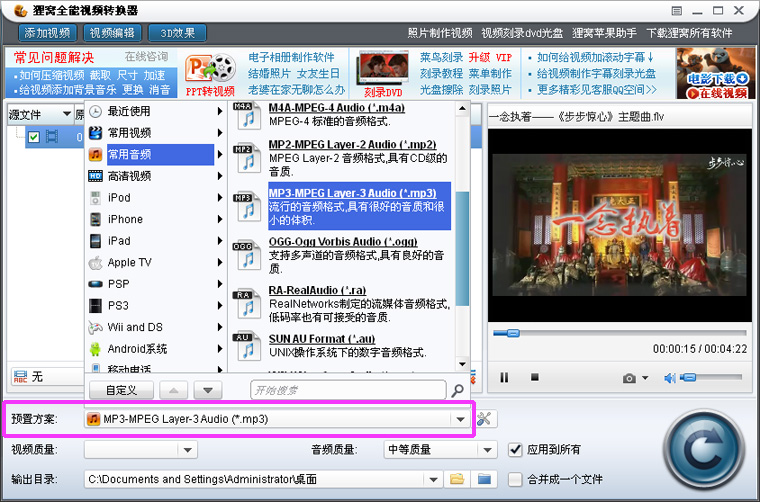Toggle the 合并成一个文件 checkbox
This screenshot has height=502, width=760.
515,480
